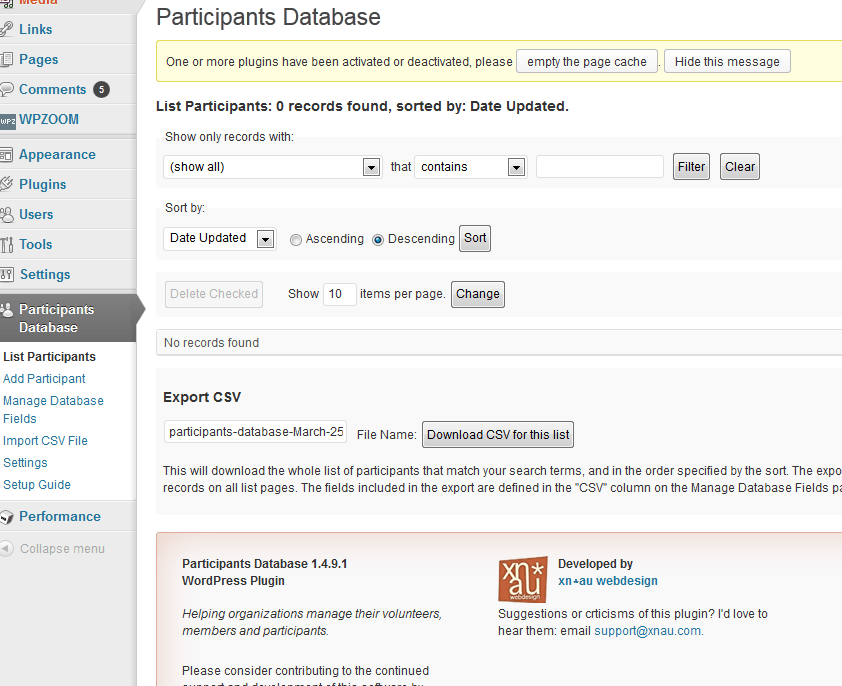842x686 pixels.
Task: Open the Date Updated sort dropdown
Action: click(220, 239)
